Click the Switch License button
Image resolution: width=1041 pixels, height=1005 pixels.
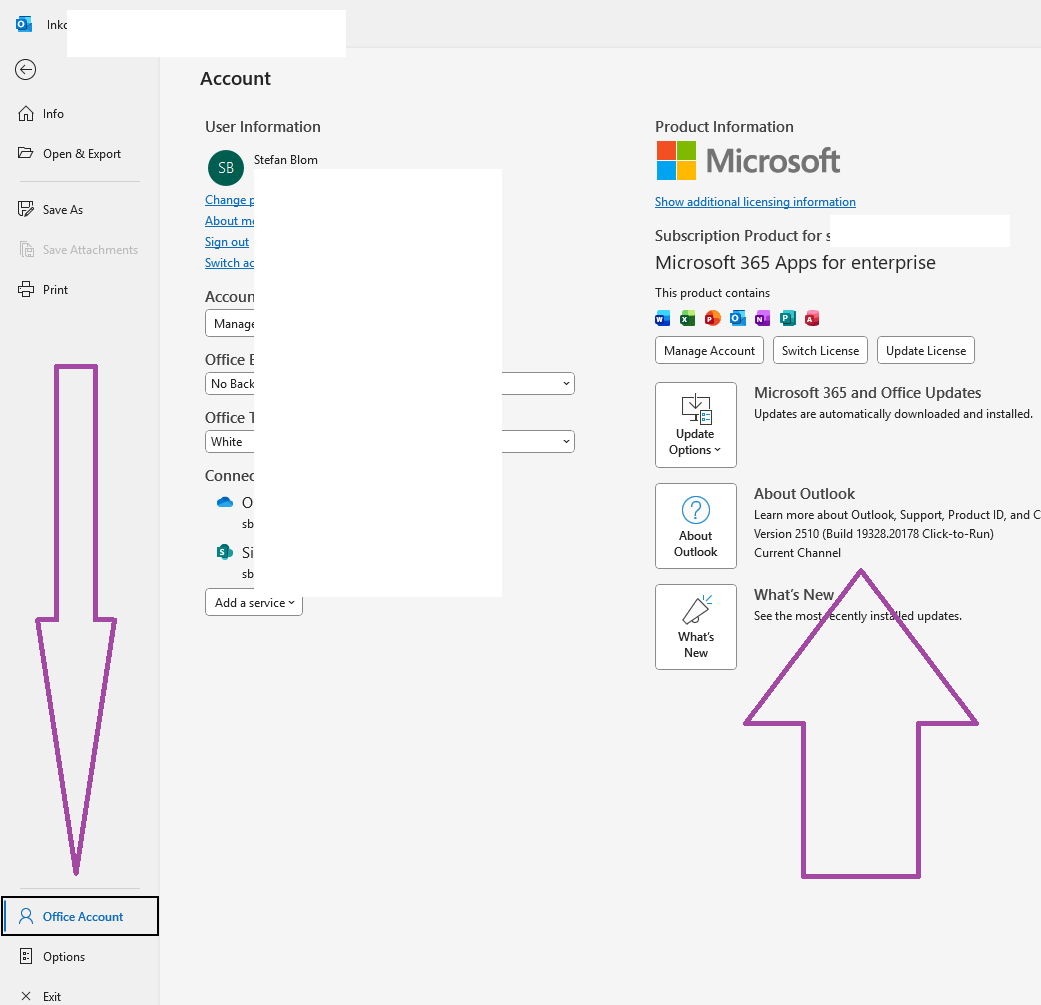tap(820, 350)
